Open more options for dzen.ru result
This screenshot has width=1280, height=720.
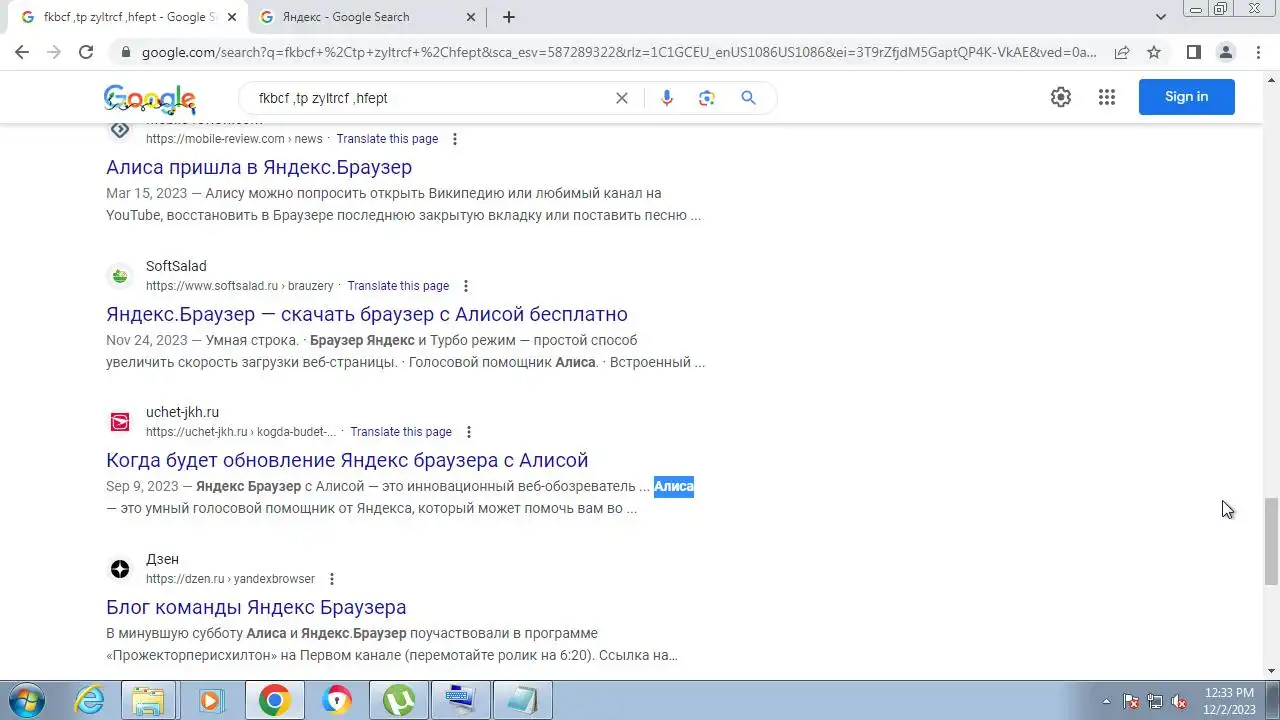(332, 579)
